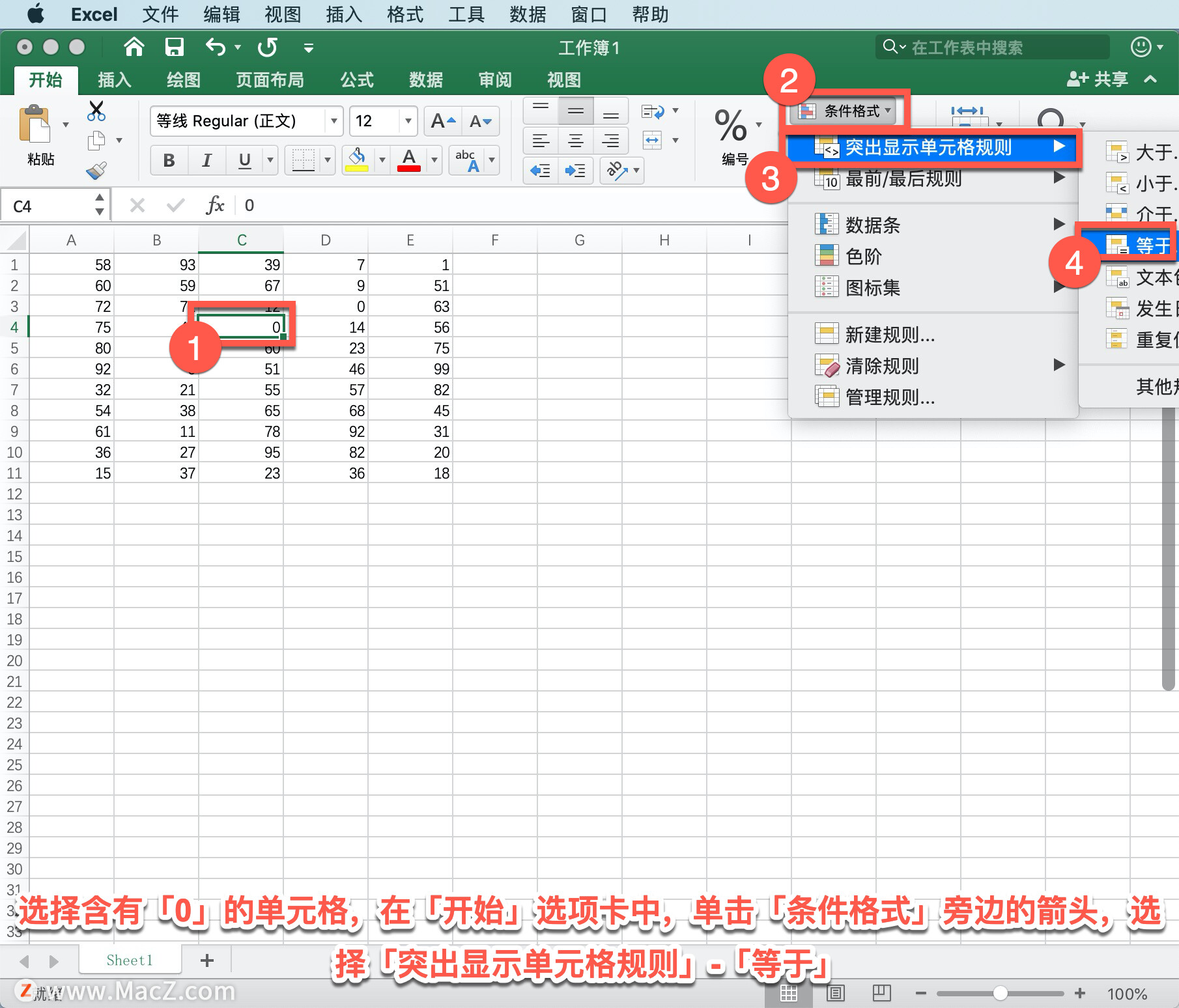Click the wrap text icon
This screenshot has width=1179, height=1008.
click(653, 112)
